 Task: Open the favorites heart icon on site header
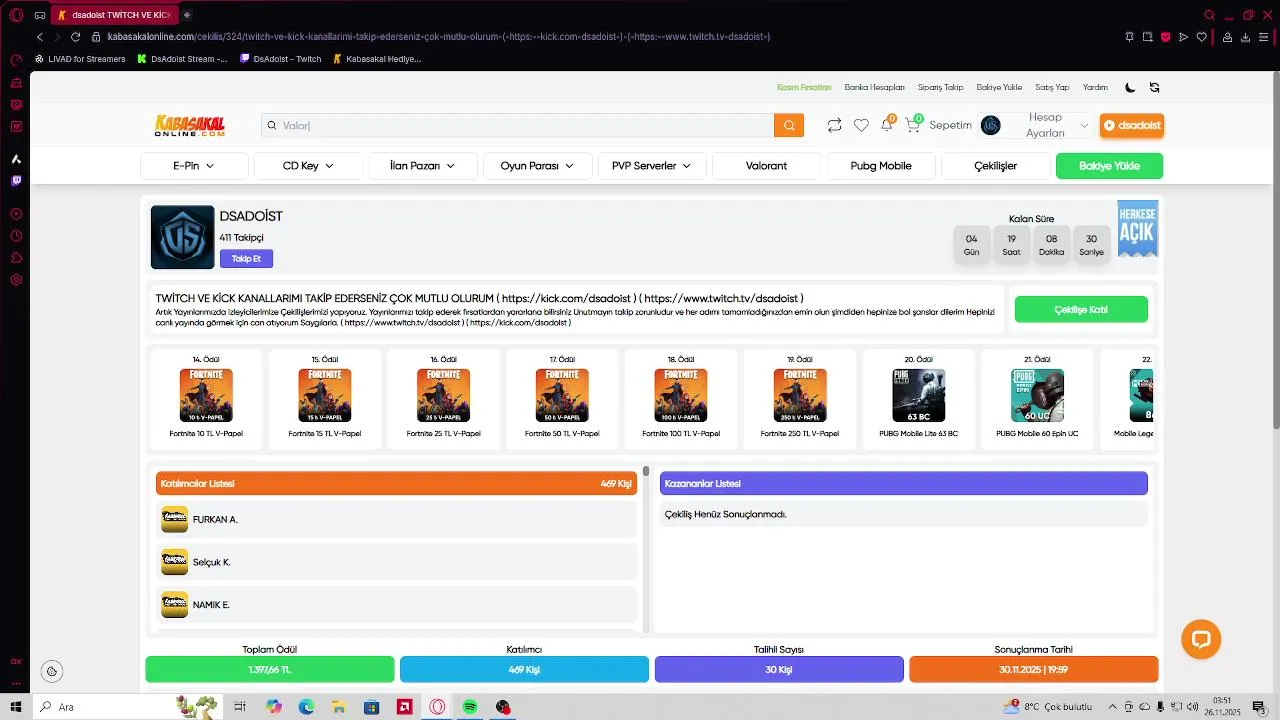(861, 125)
